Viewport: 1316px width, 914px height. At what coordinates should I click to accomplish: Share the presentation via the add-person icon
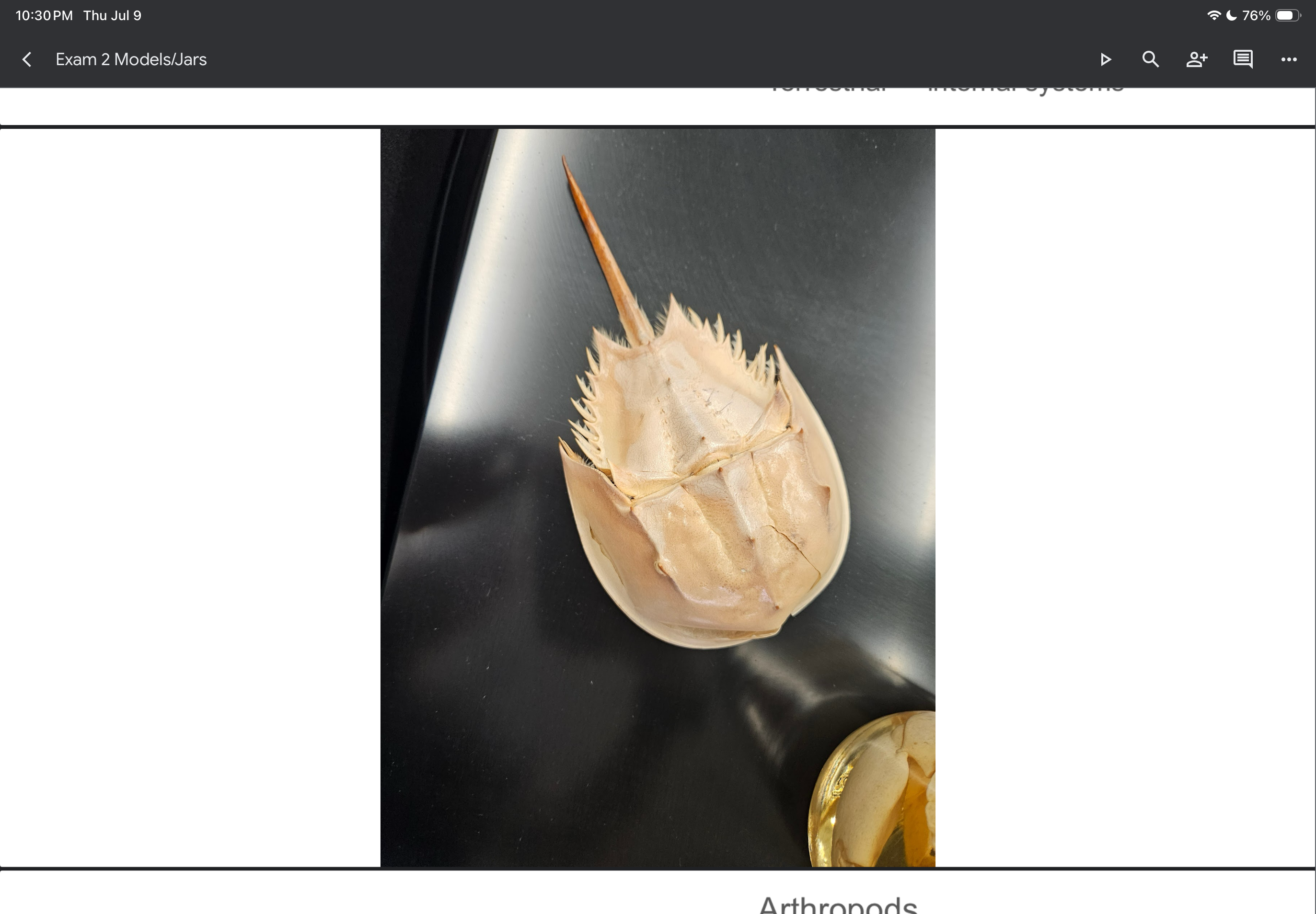[x=1197, y=59]
